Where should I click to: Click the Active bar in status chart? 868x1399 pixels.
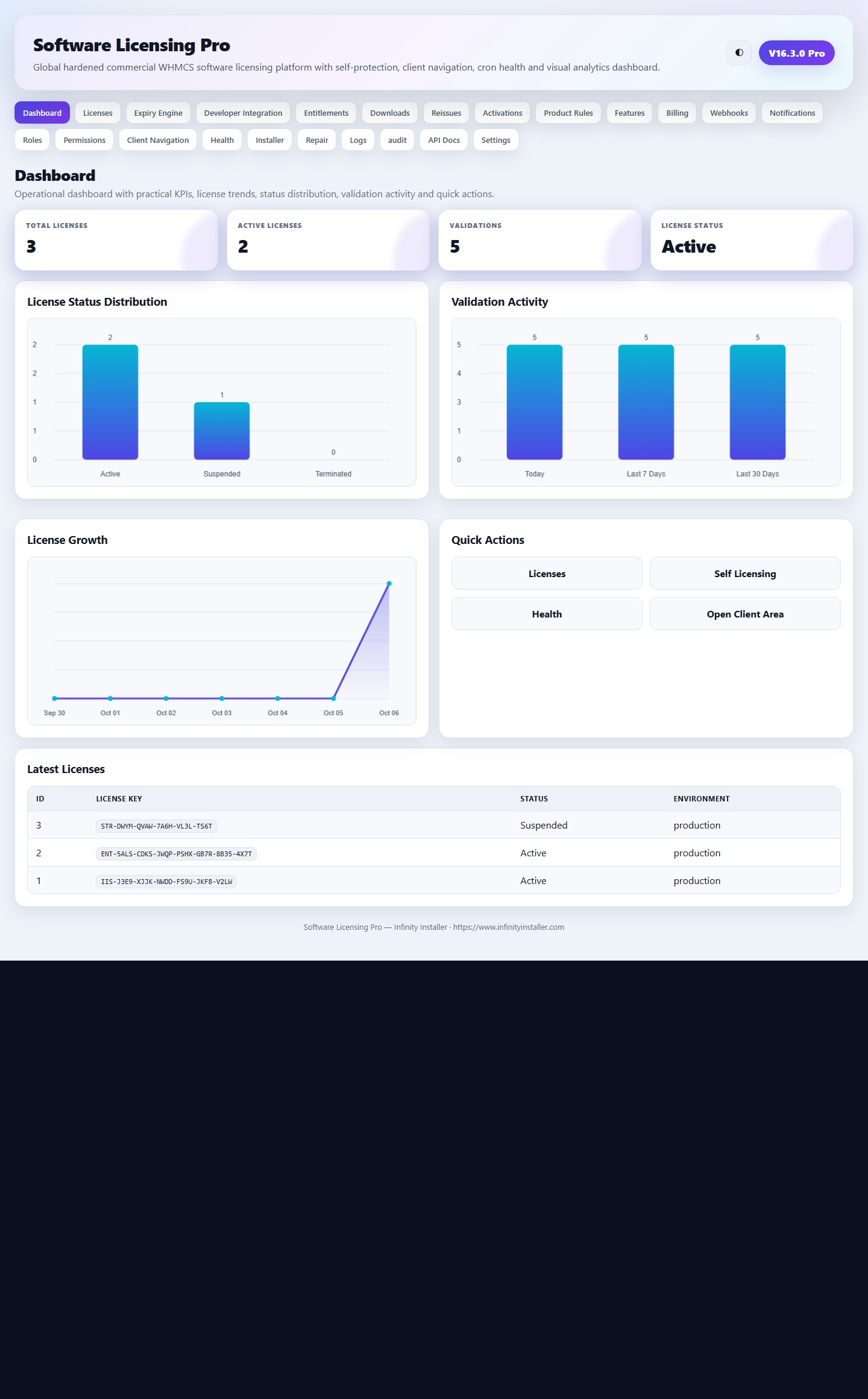click(x=110, y=402)
